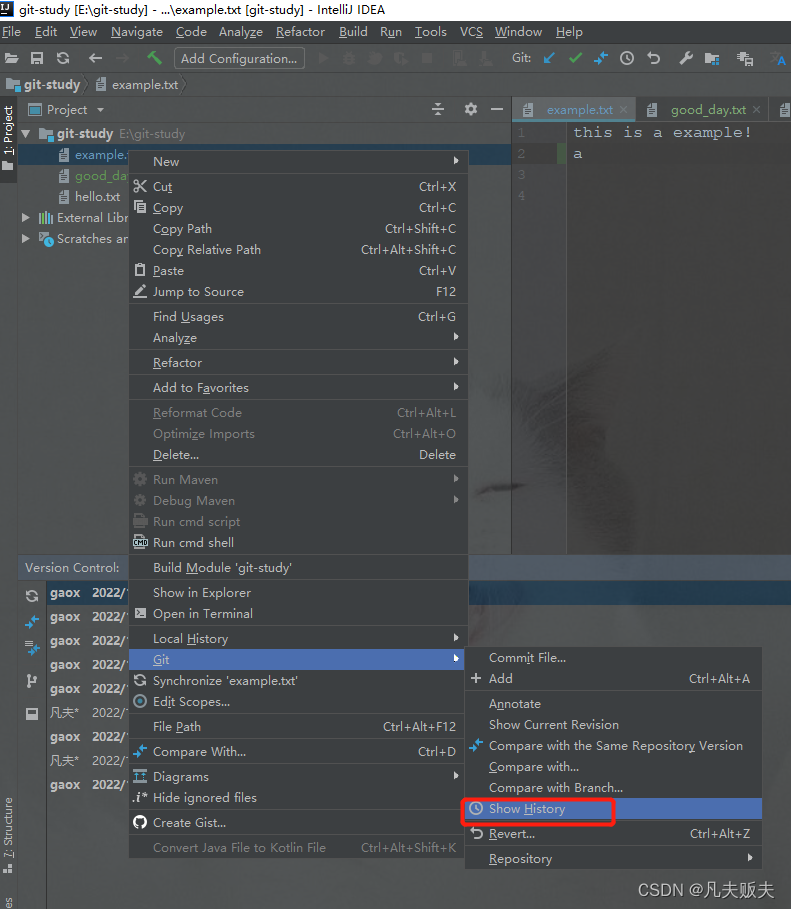Click the Collapse All icon in Project panel

(438, 109)
